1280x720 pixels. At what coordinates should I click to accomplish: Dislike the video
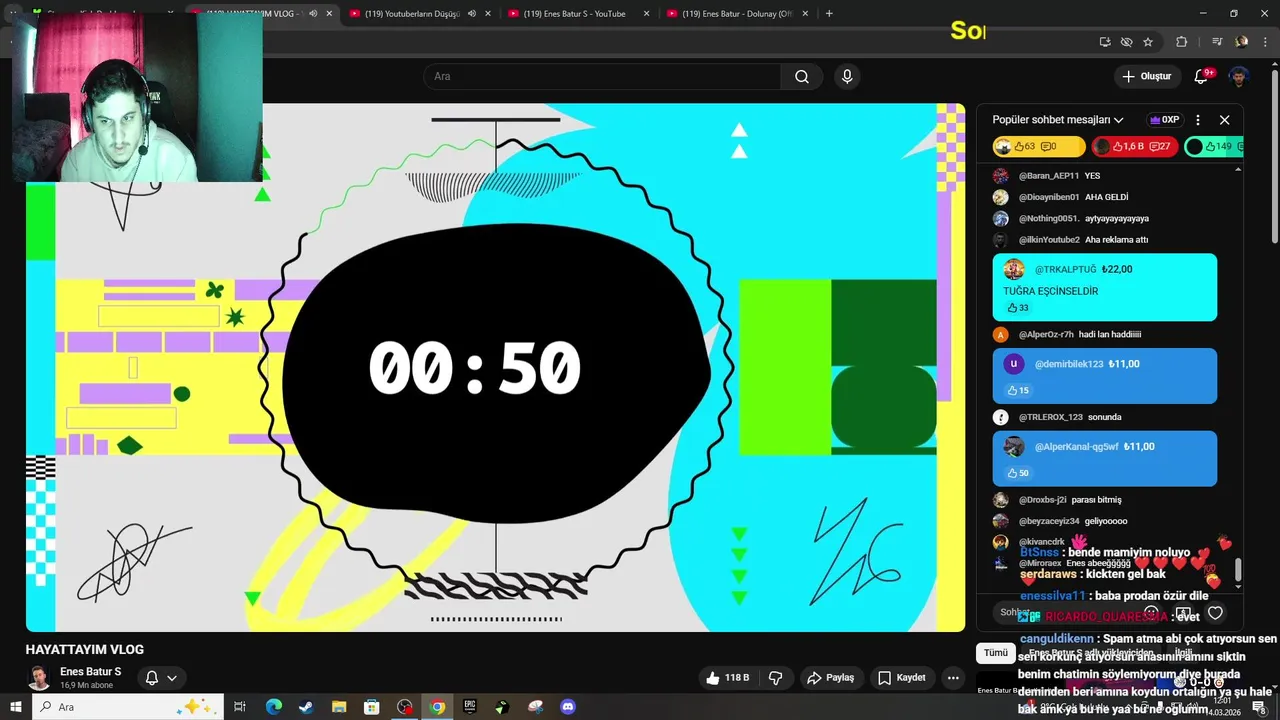(775, 678)
